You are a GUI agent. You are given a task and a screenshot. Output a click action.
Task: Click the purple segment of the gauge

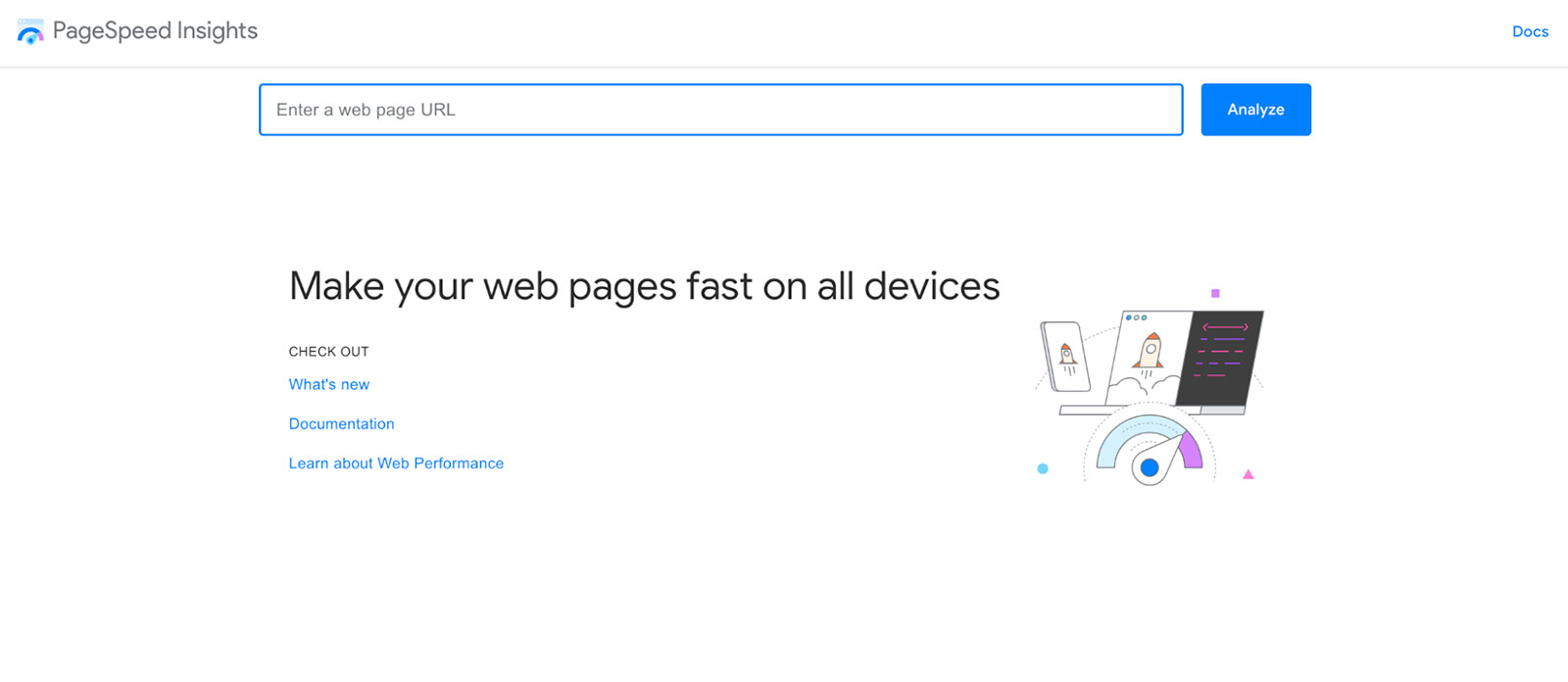(x=1191, y=449)
